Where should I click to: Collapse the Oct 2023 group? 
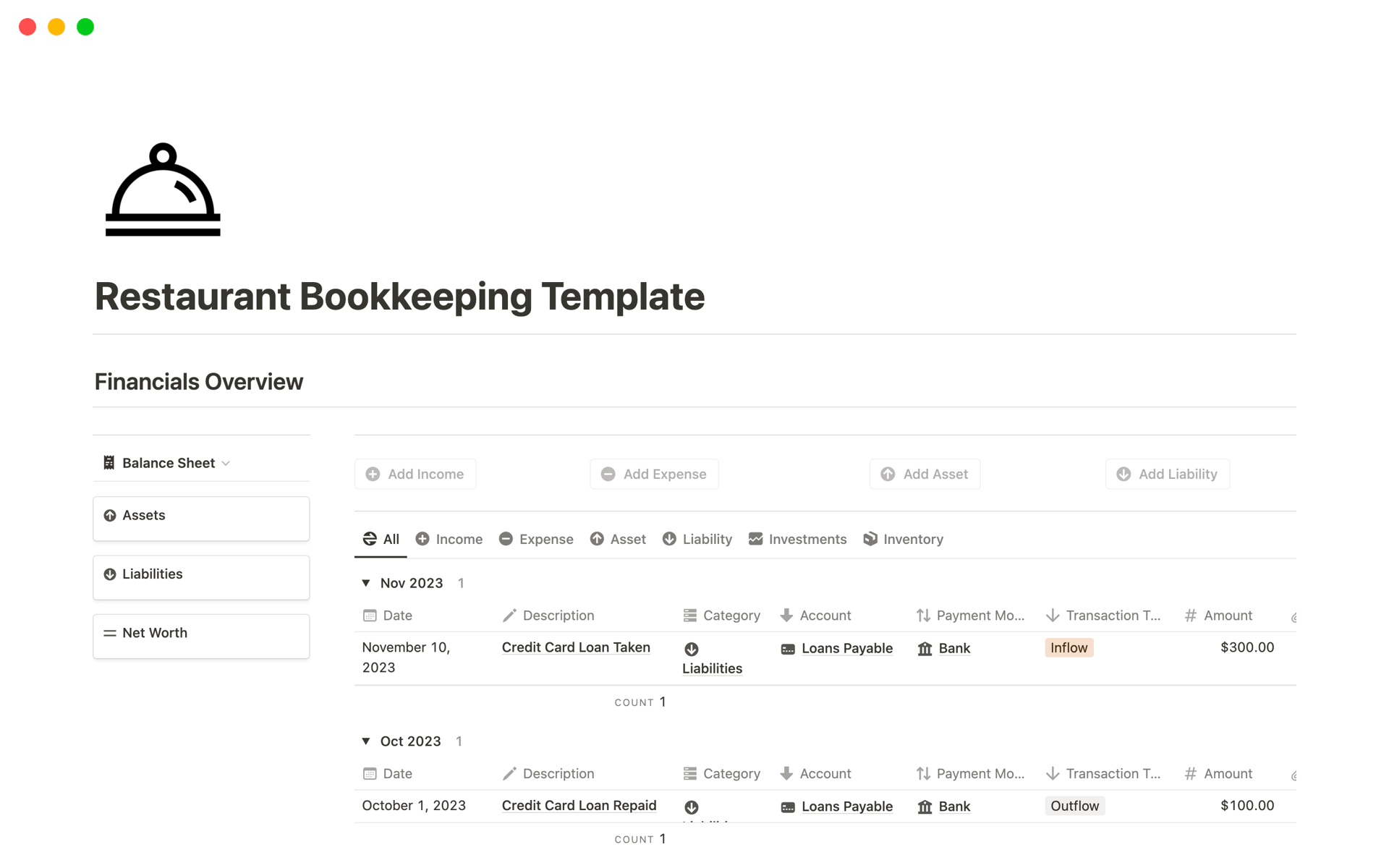point(366,741)
